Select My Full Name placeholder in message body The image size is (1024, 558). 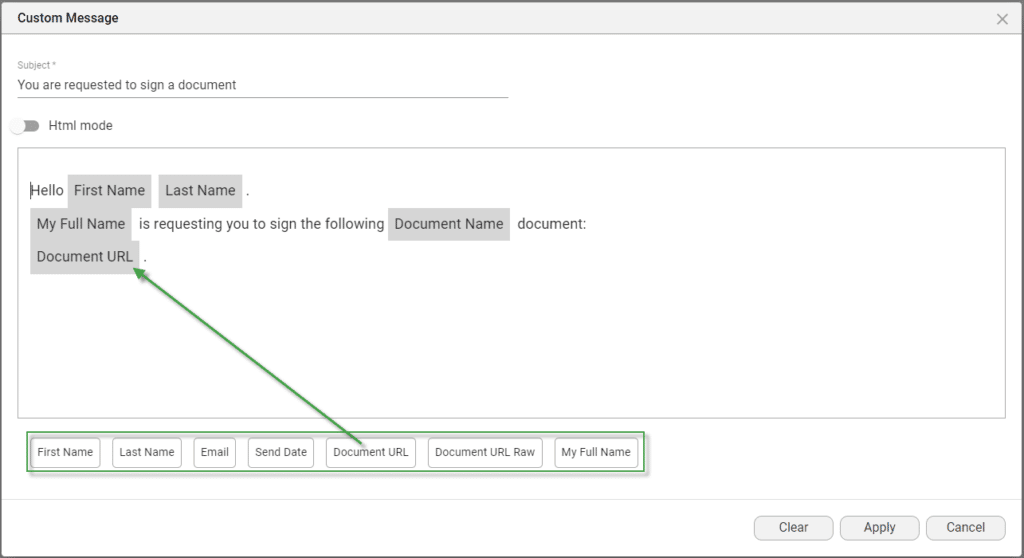click(81, 224)
